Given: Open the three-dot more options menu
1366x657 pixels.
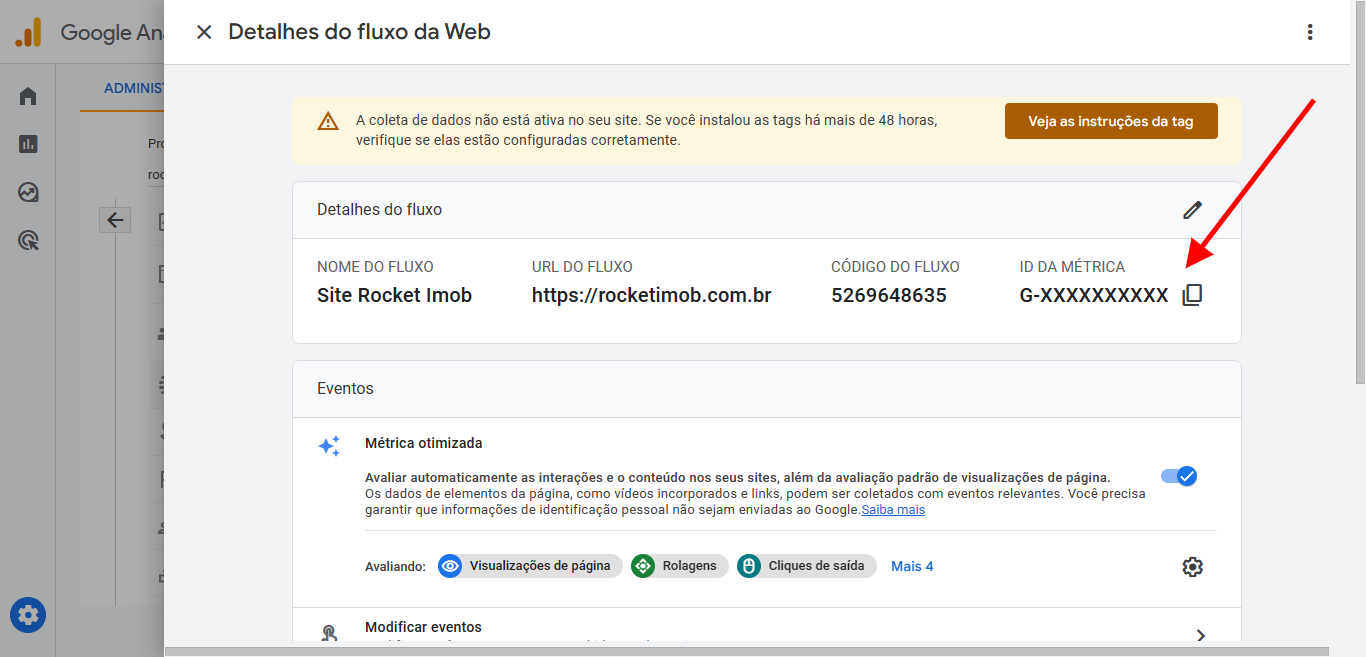Looking at the screenshot, I should click(1310, 32).
